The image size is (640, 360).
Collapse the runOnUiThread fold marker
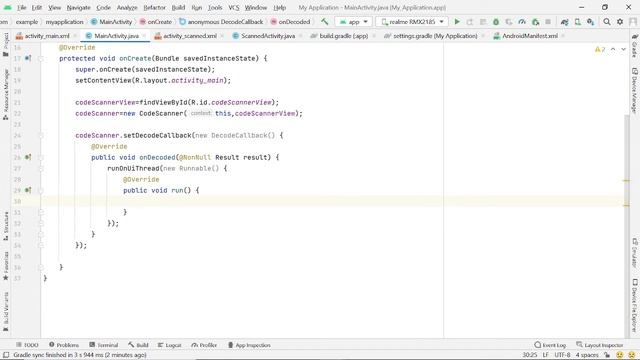(40, 168)
